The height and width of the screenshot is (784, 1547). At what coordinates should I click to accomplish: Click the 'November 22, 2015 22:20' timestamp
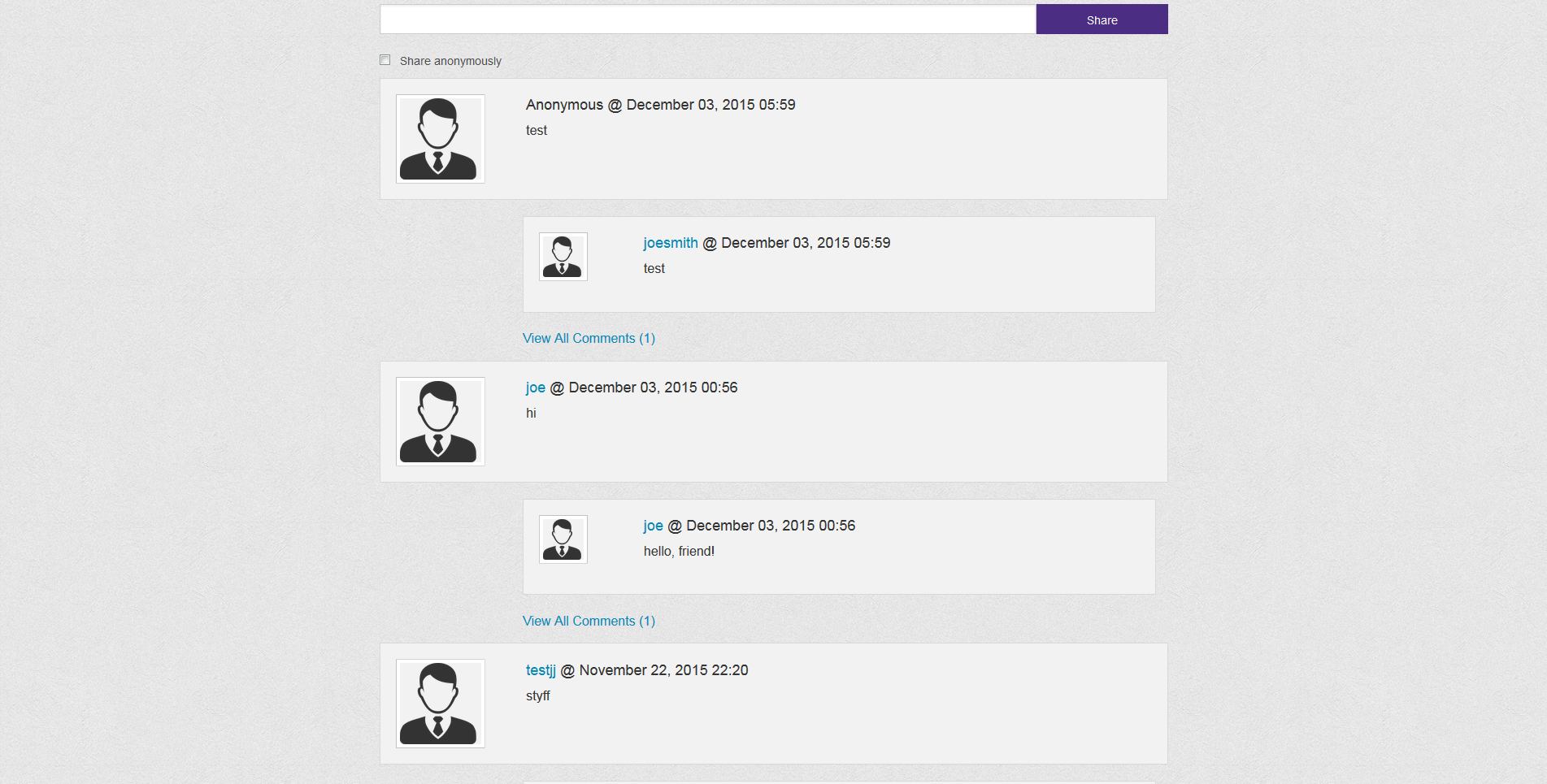[663, 670]
